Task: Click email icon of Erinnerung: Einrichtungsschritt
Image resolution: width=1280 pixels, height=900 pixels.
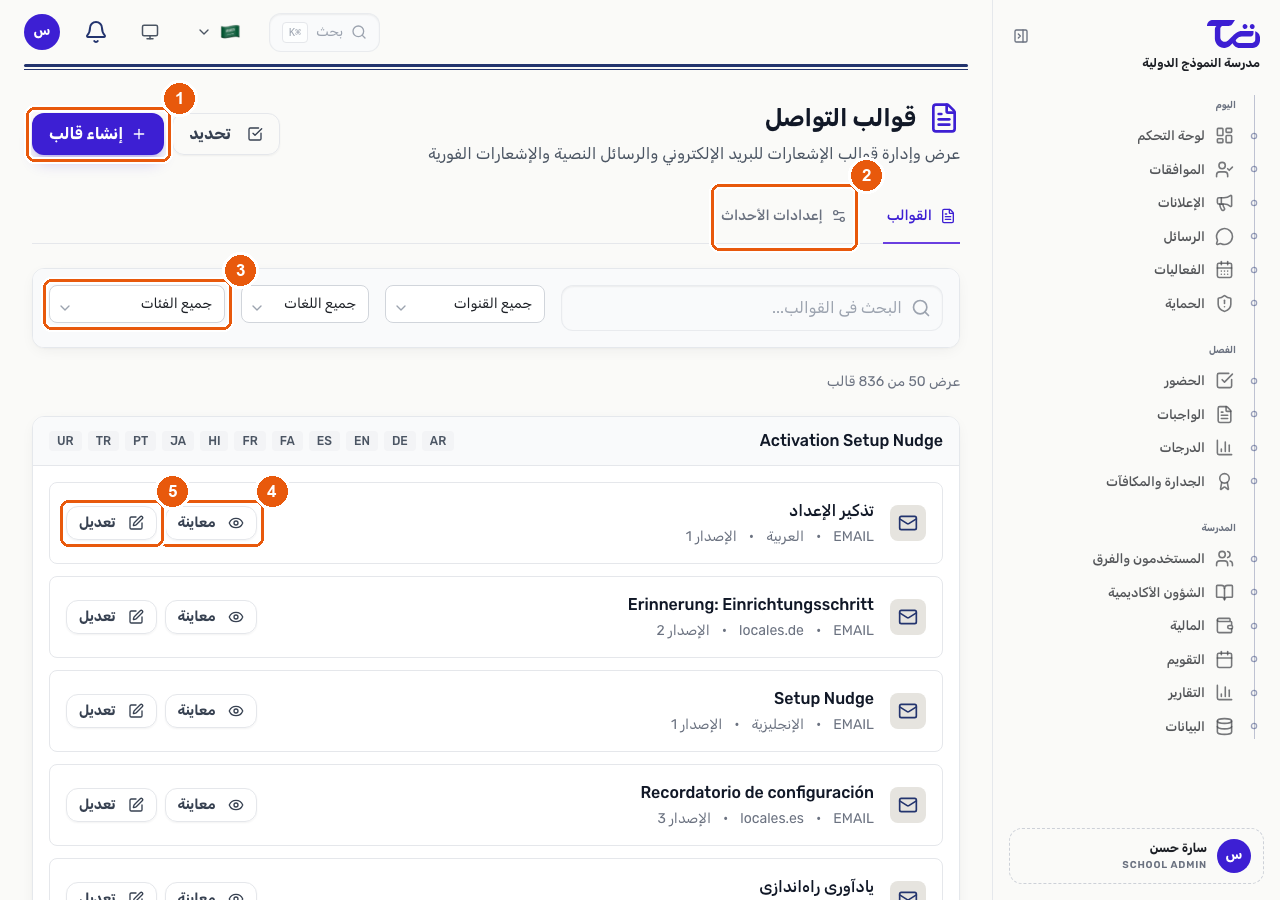Action: pos(908,617)
